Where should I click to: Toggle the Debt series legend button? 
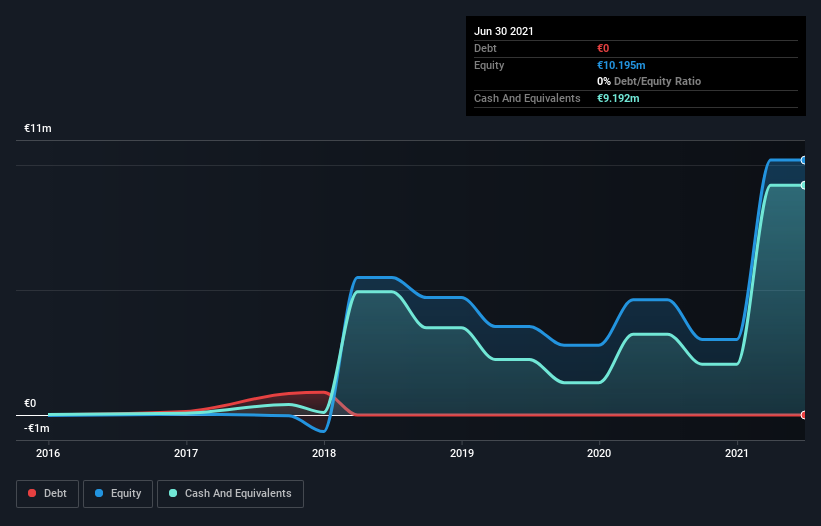[47, 494]
